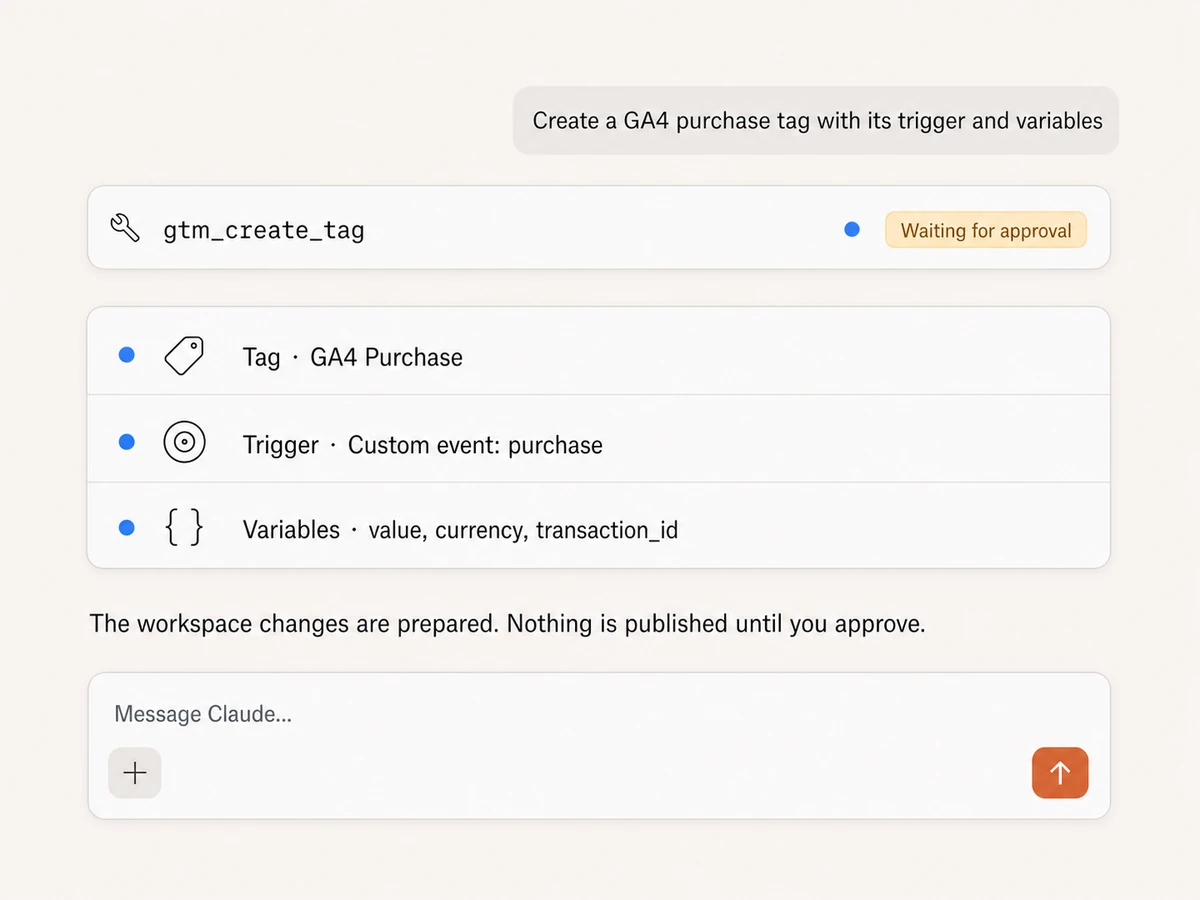This screenshot has width=1200, height=900.
Task: Click the blue dot in the Trigger row
Action: (127, 441)
